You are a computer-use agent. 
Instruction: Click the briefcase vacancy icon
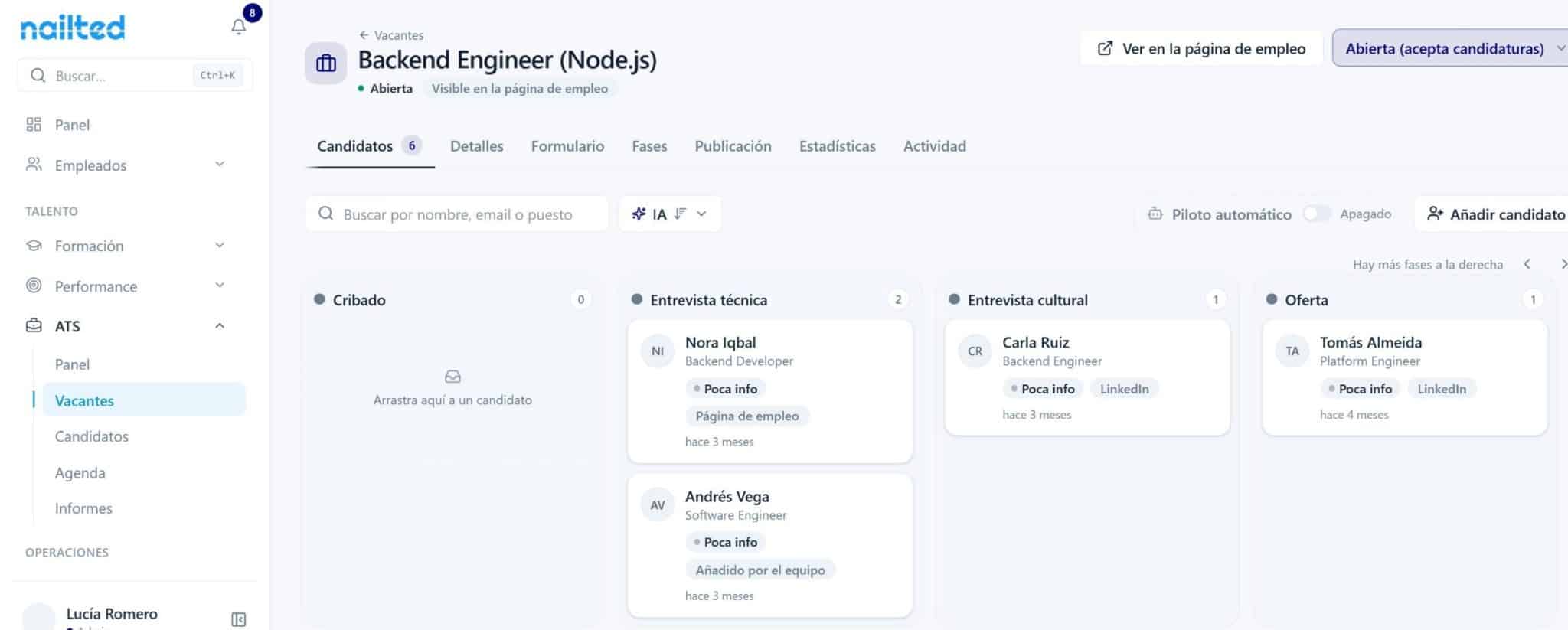coord(326,63)
